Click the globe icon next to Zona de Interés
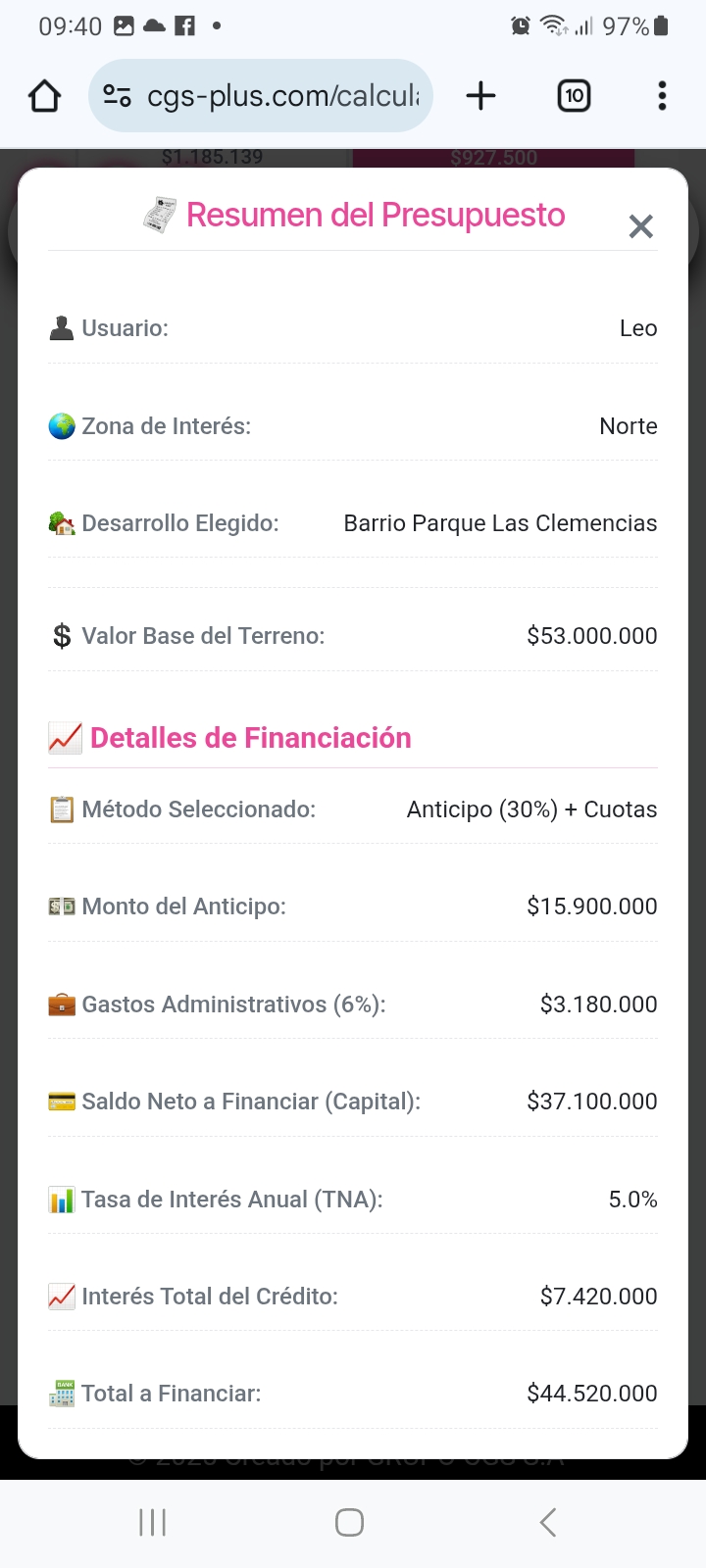The image size is (706, 1568). pos(62,426)
